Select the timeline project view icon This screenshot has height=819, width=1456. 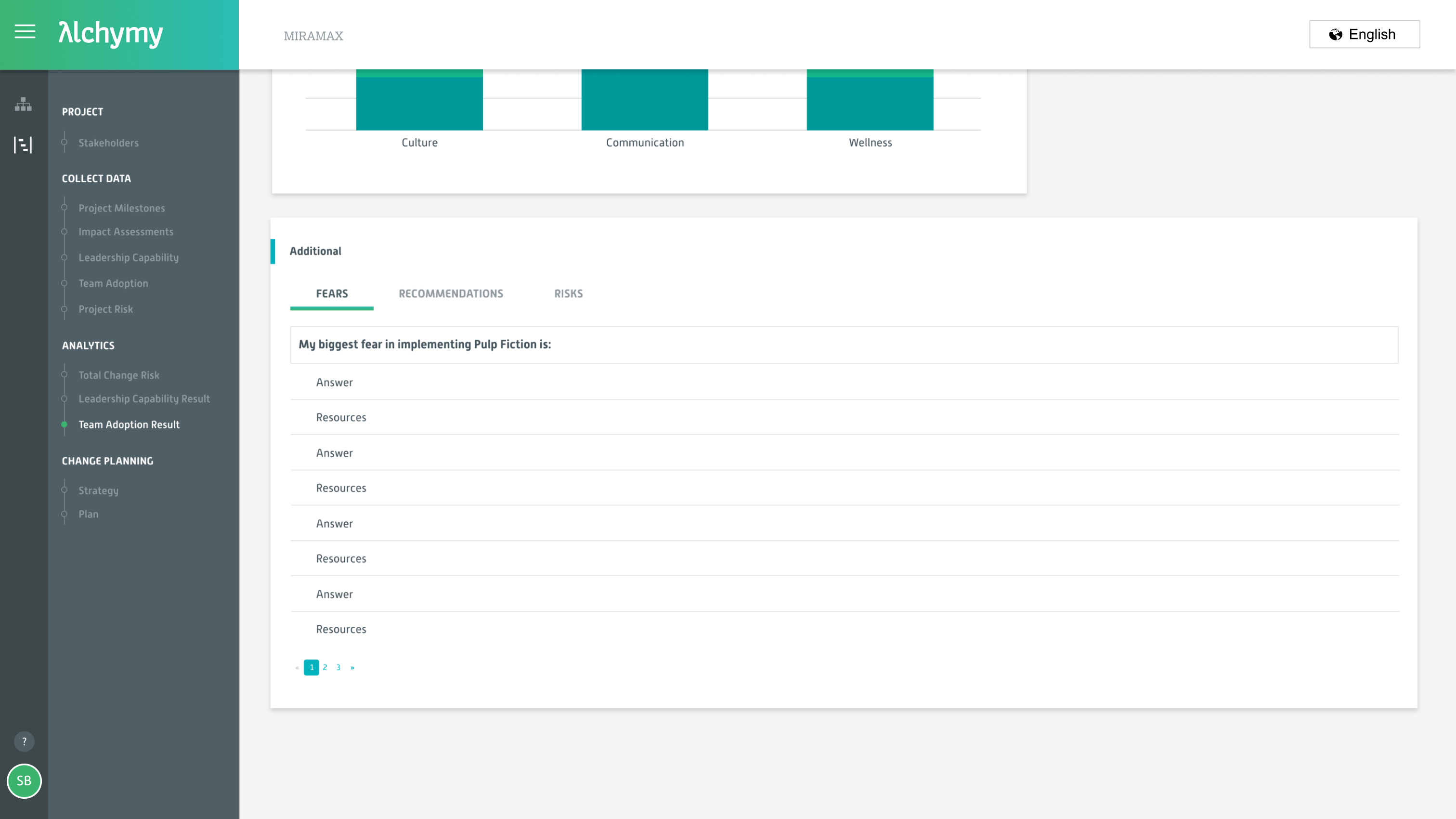23,145
